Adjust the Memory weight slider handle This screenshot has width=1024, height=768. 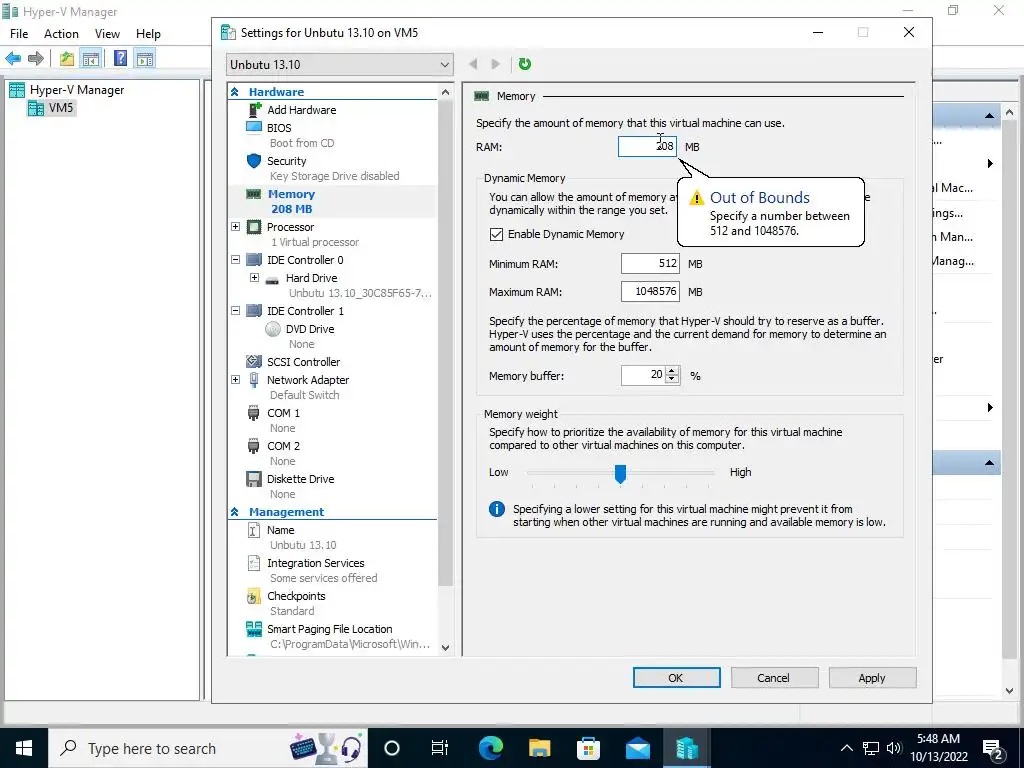(x=620, y=473)
